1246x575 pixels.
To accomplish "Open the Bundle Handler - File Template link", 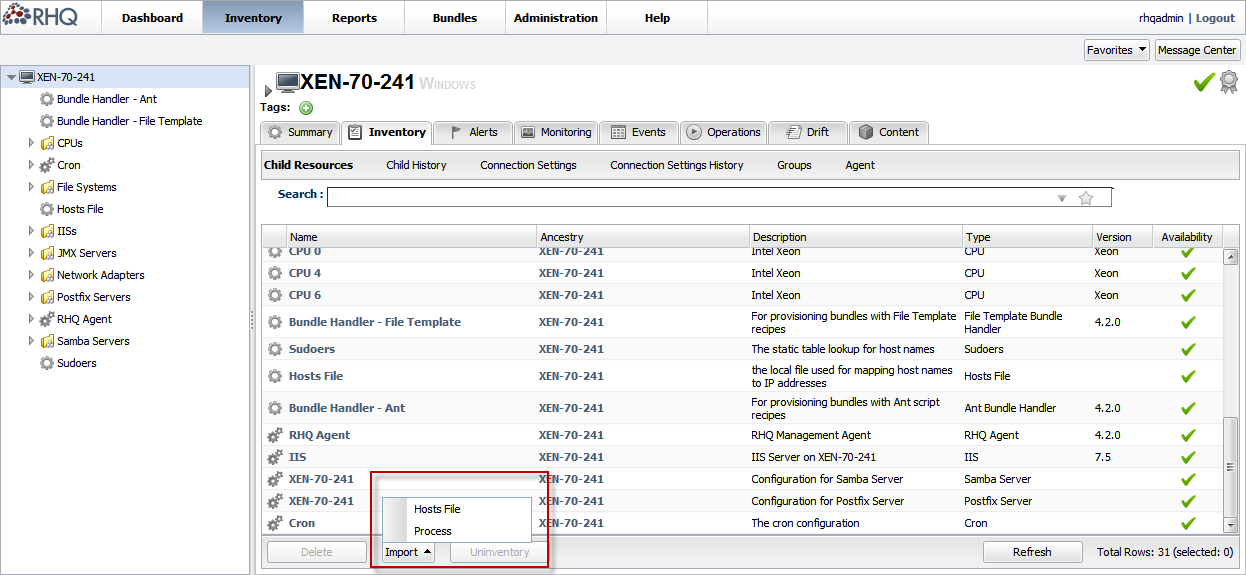I will tap(375, 322).
